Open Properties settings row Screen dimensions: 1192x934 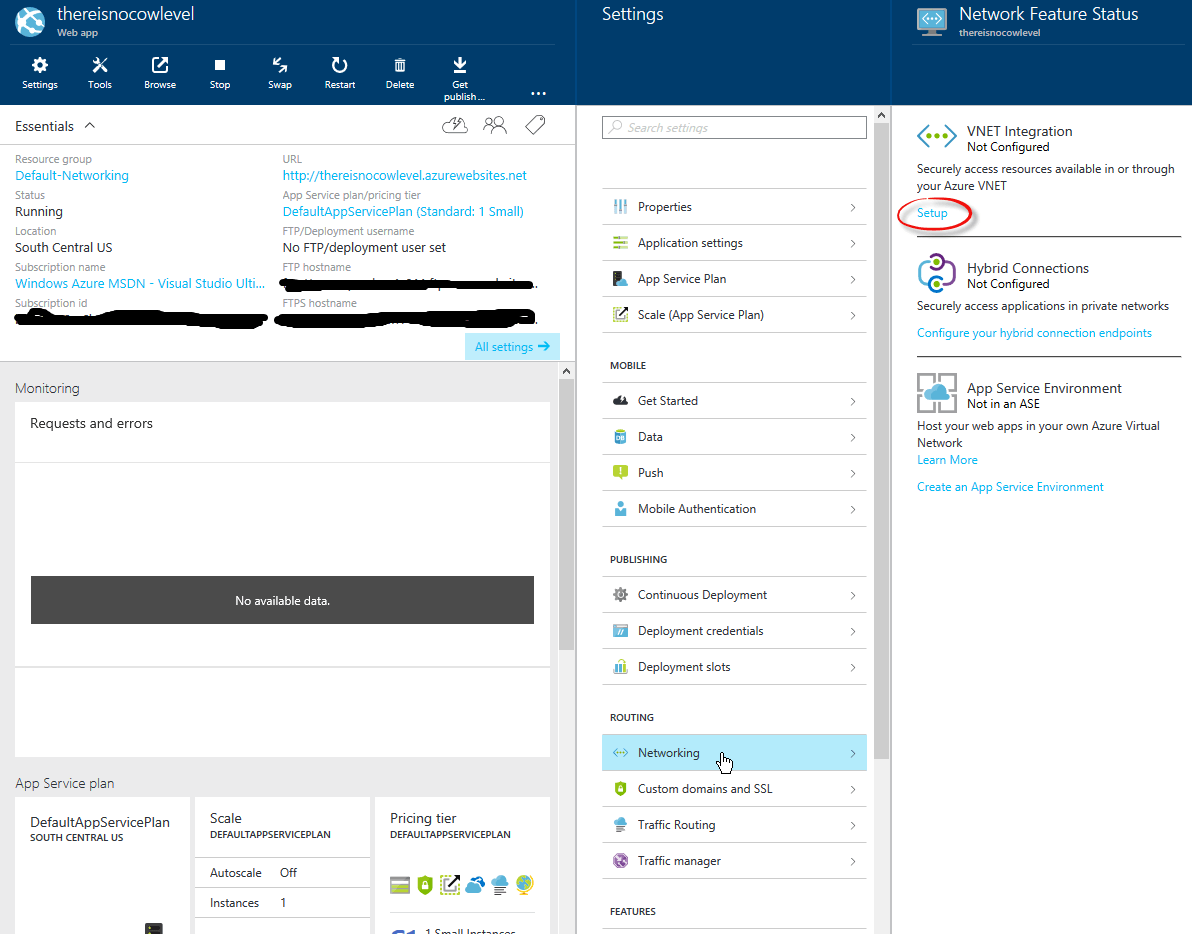pyautogui.click(x=734, y=207)
